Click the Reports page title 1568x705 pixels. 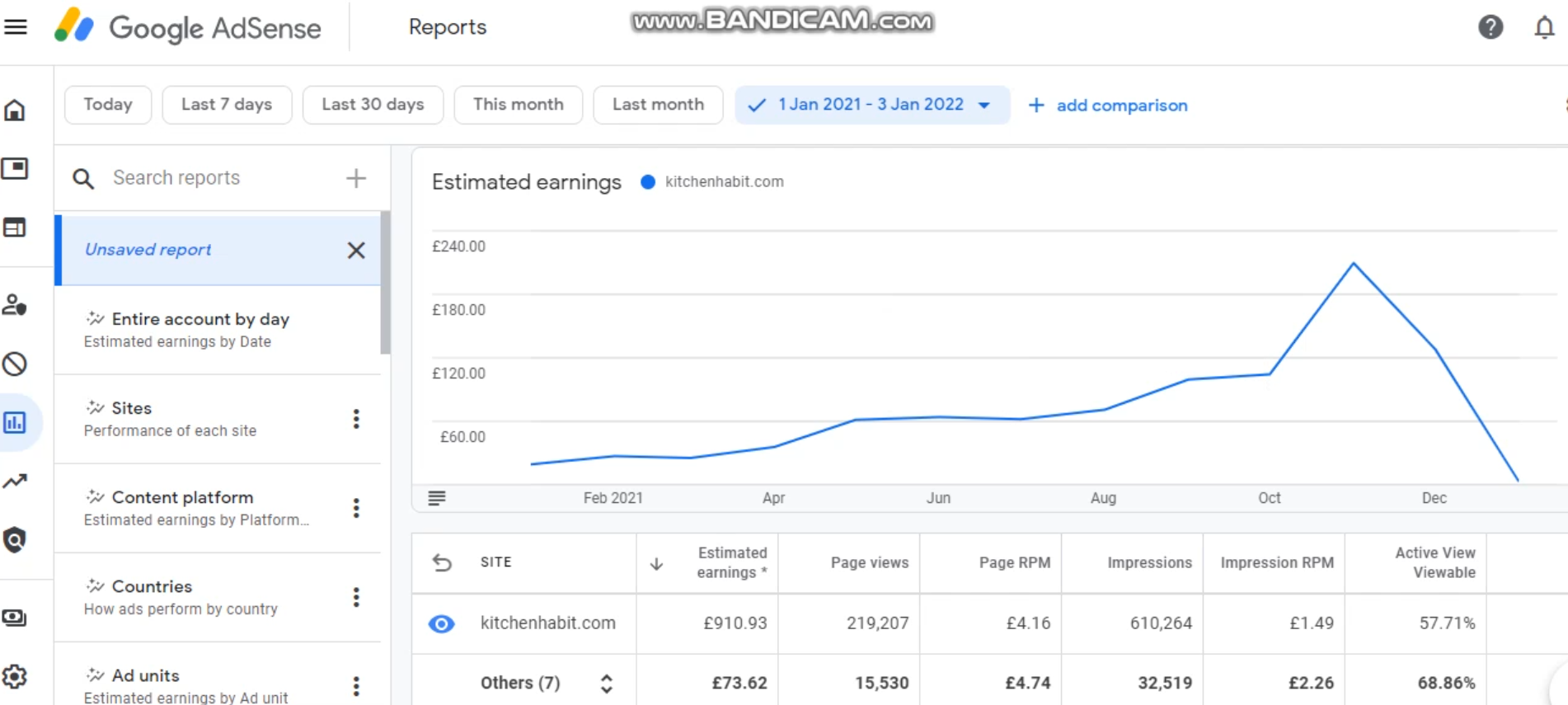[x=448, y=27]
